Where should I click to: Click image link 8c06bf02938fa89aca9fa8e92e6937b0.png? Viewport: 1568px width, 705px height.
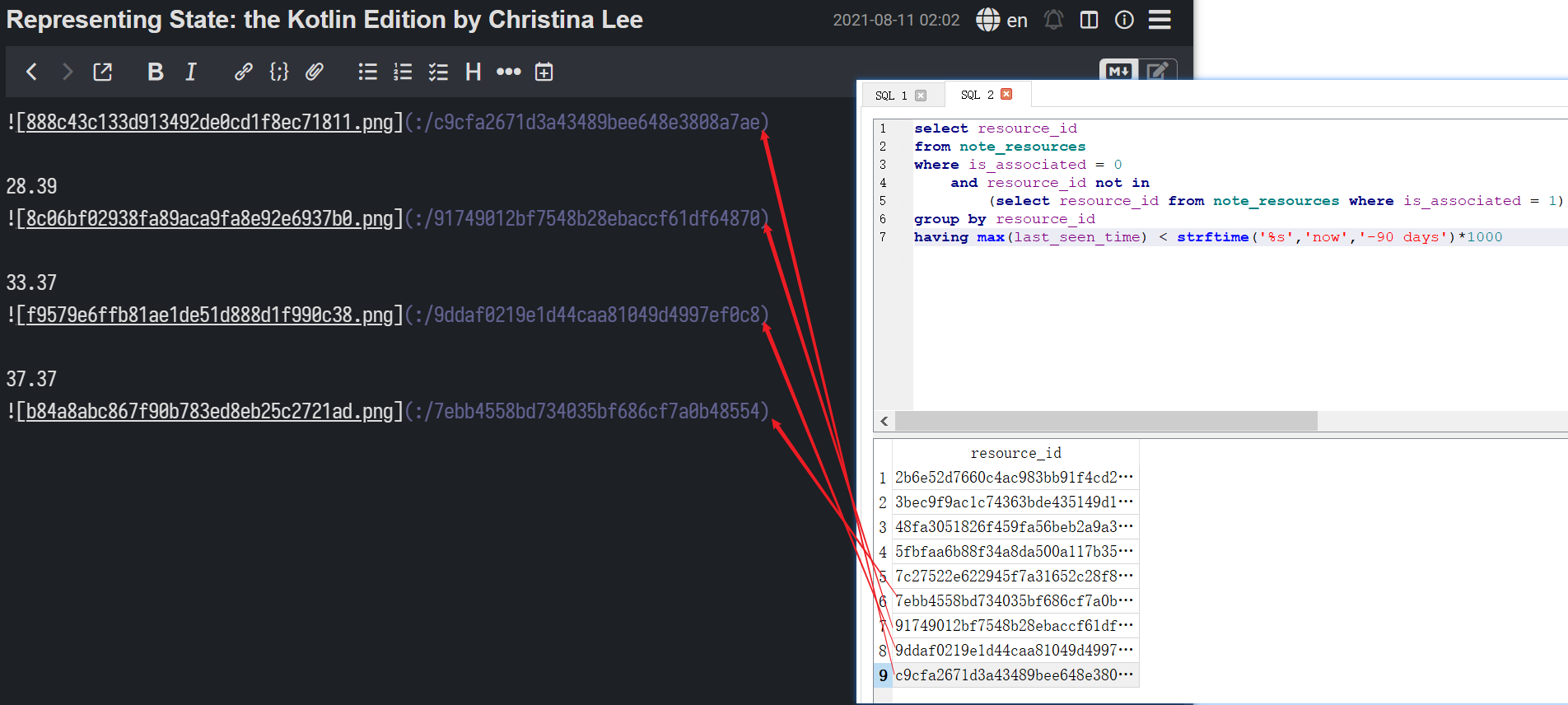click(209, 218)
